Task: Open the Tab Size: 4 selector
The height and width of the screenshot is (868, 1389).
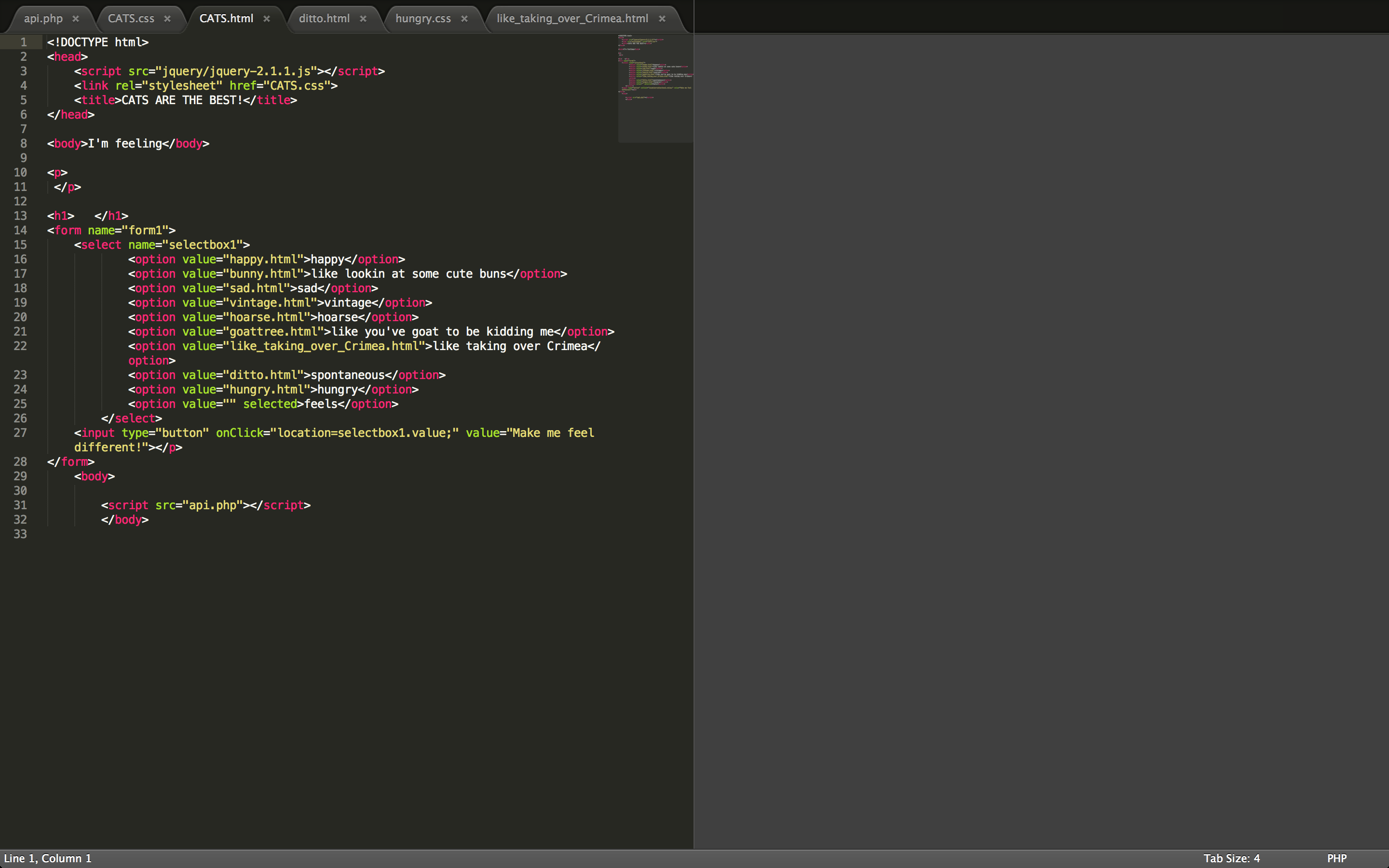Action: (x=1231, y=858)
